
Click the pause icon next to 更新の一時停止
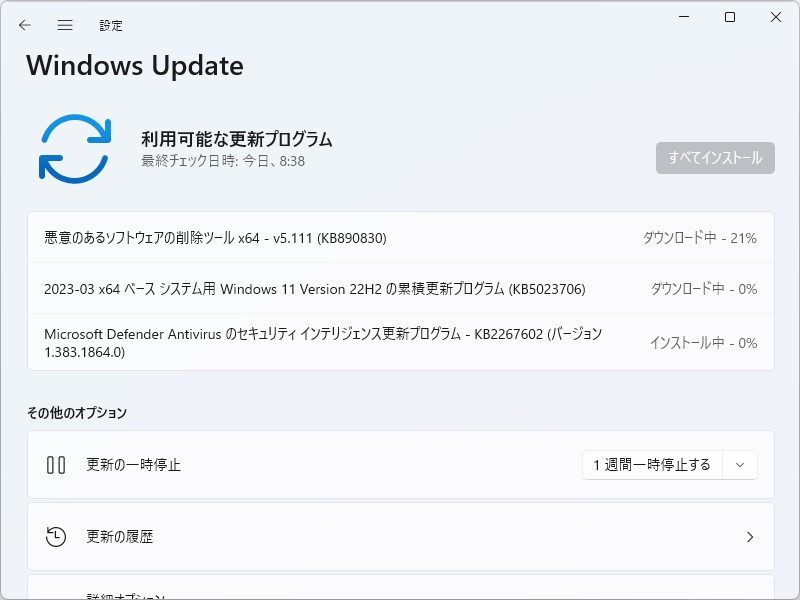click(x=58, y=464)
